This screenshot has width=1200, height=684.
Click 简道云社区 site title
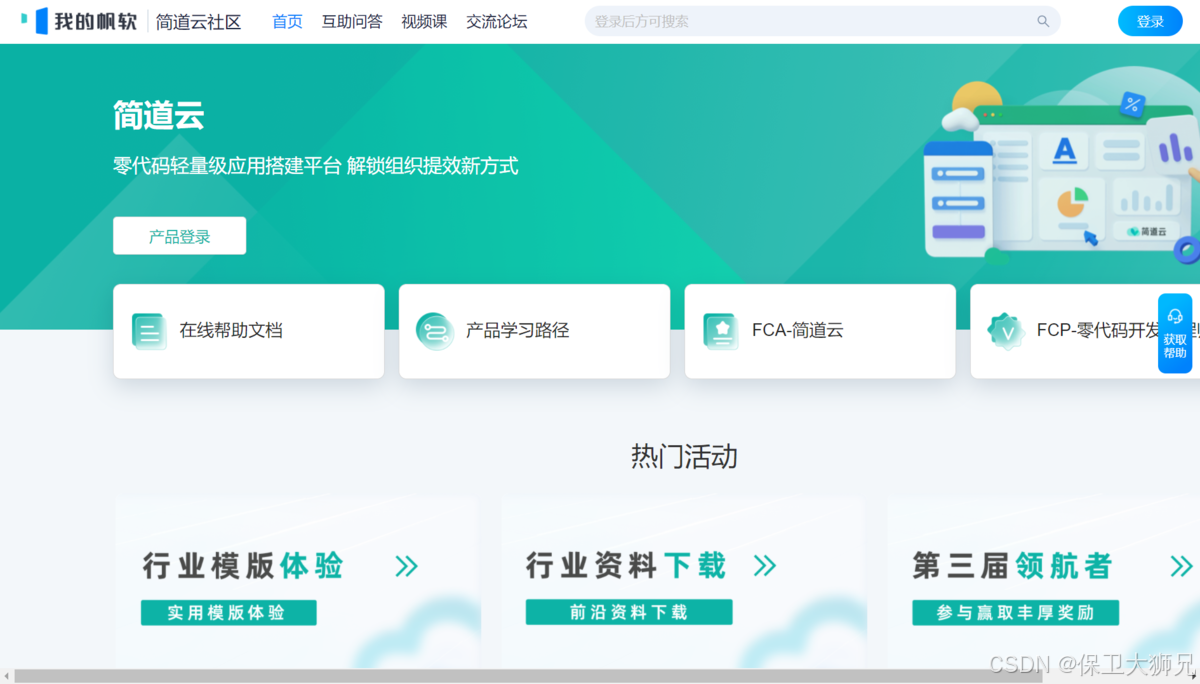[198, 21]
